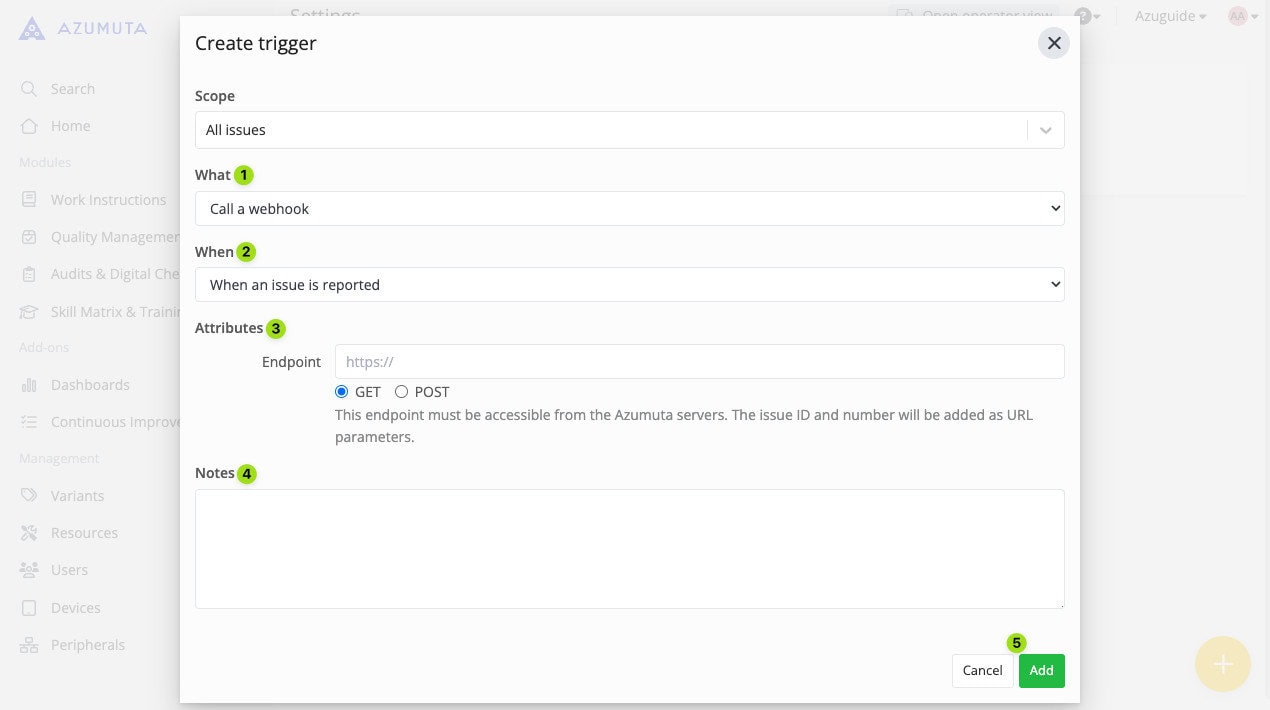Click the Add button to save the trigger

(x=1041, y=670)
